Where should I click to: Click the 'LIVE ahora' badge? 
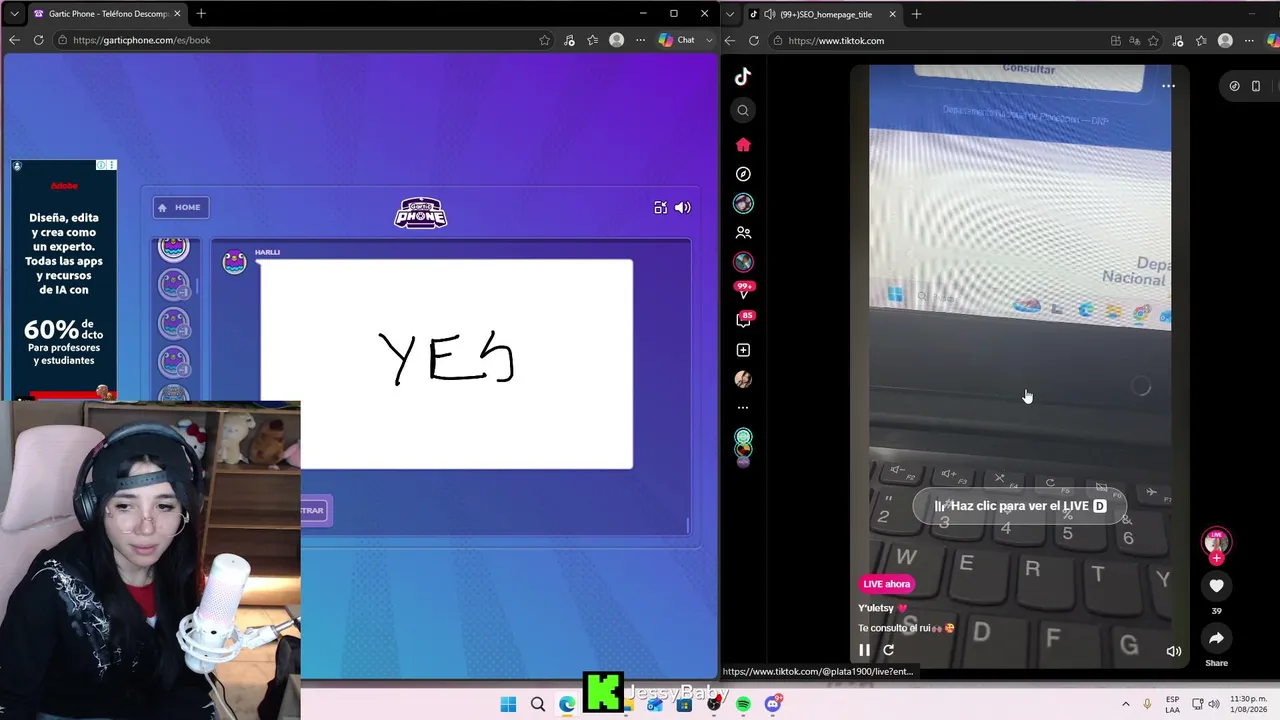click(887, 584)
